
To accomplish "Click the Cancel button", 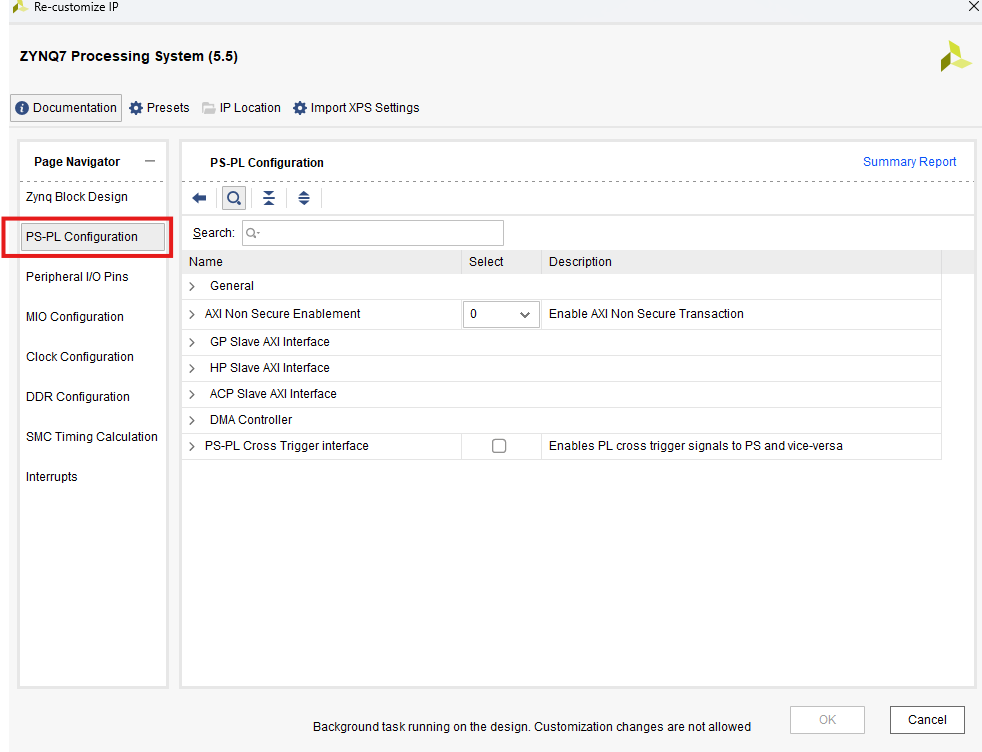I will tap(927, 719).
